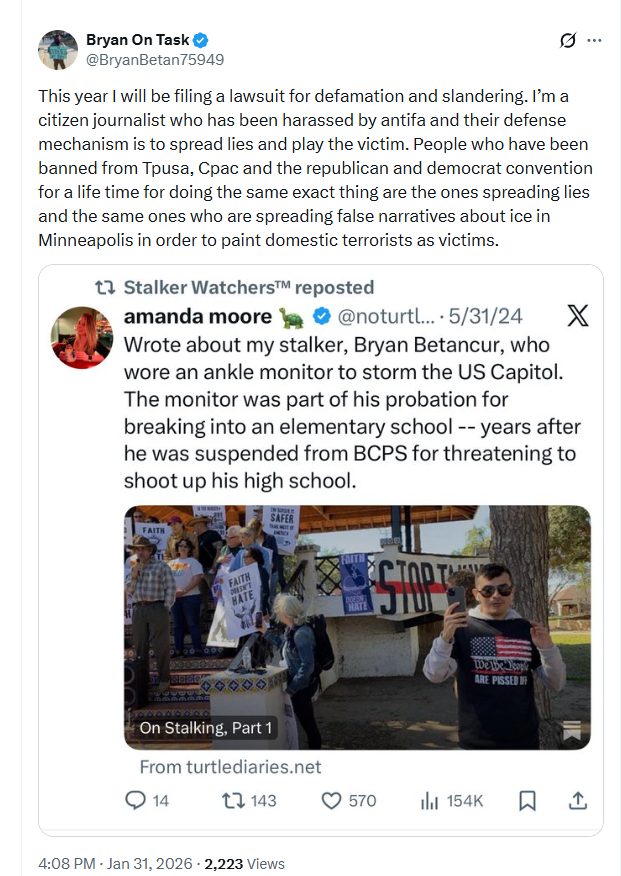The width and height of the screenshot is (621, 876).
Task: Click the share upload icon
Action: (x=577, y=800)
